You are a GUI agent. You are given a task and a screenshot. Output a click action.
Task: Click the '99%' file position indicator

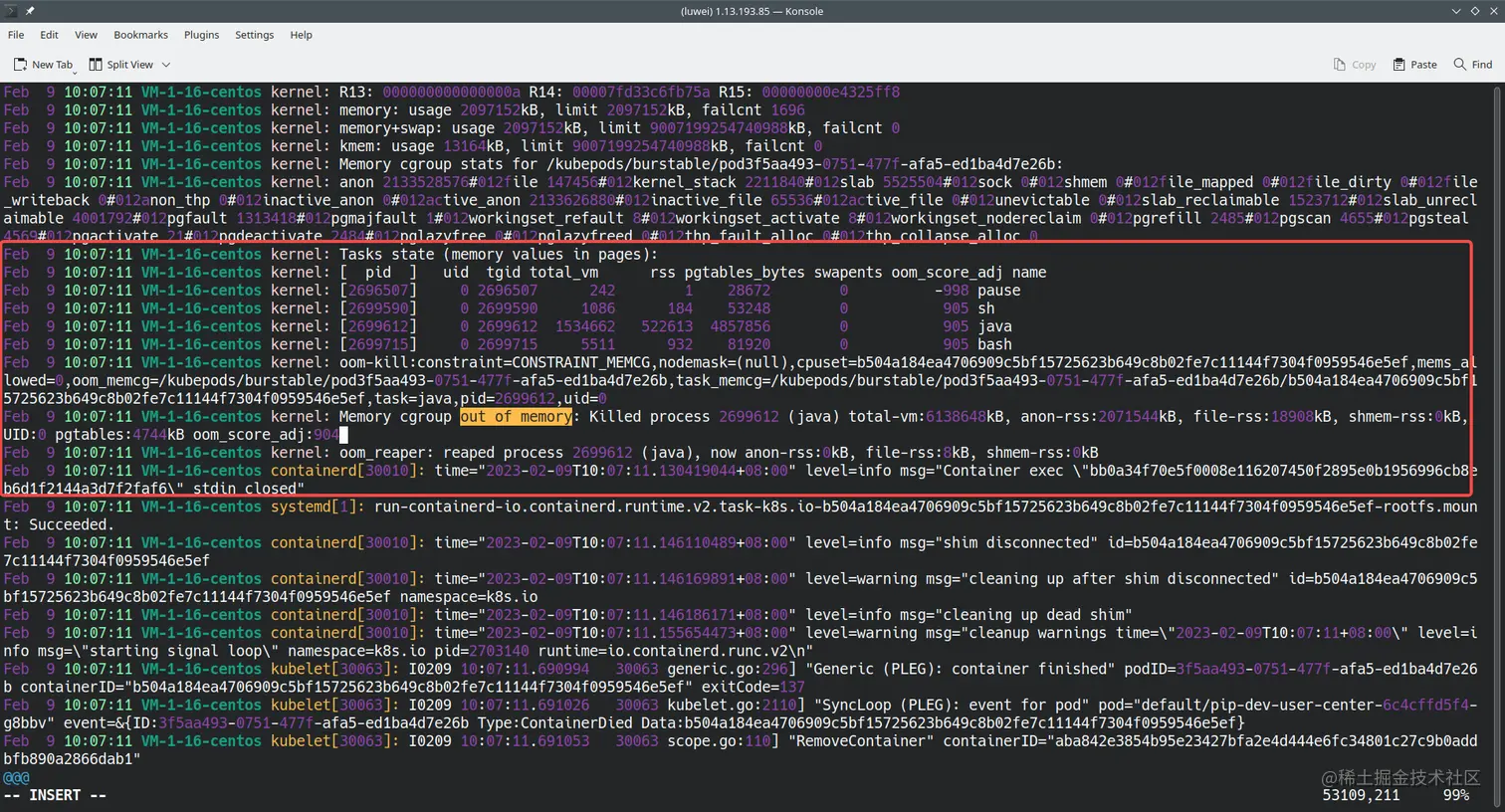pos(1455,795)
